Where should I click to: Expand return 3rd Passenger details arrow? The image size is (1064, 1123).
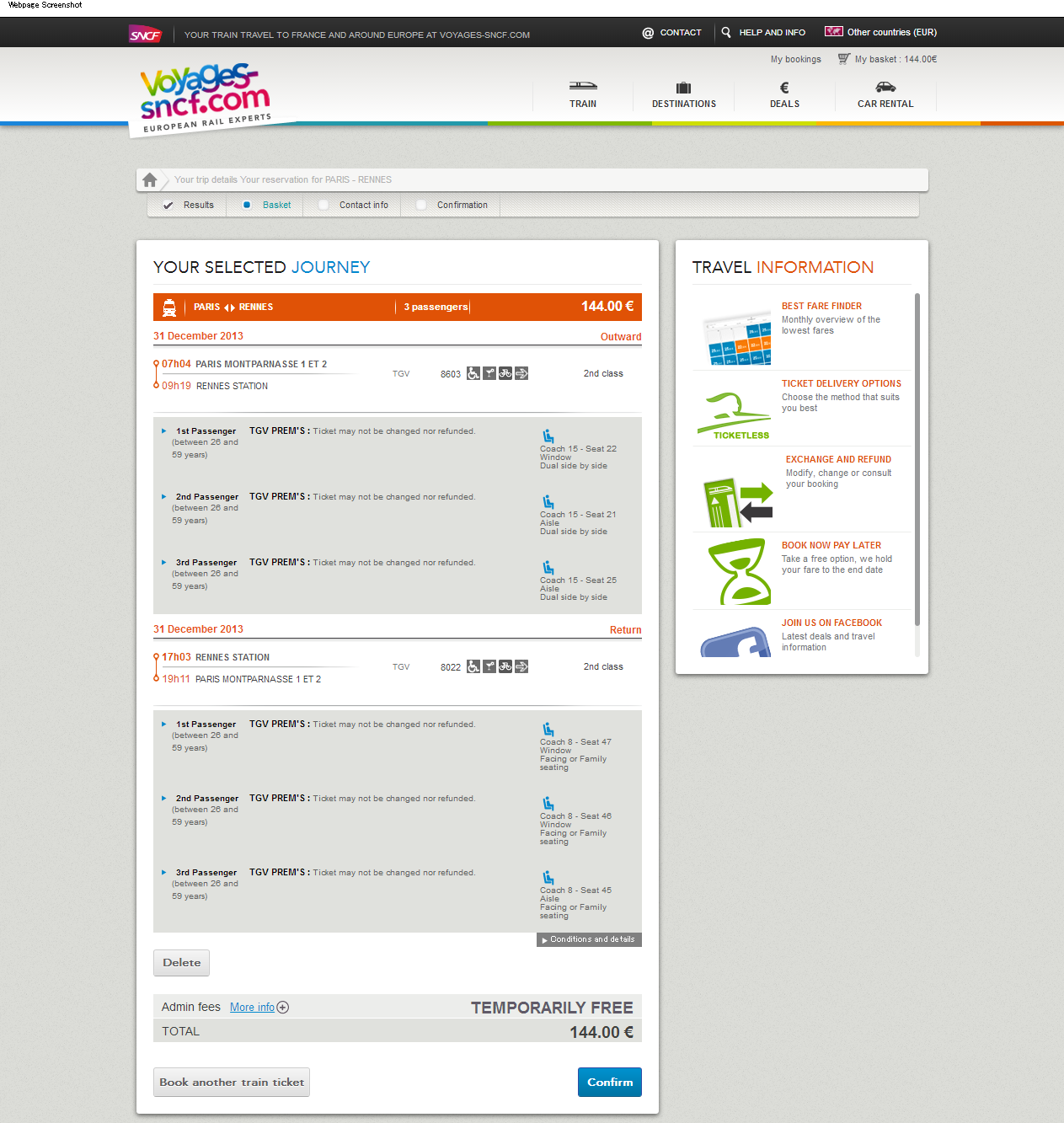(164, 873)
